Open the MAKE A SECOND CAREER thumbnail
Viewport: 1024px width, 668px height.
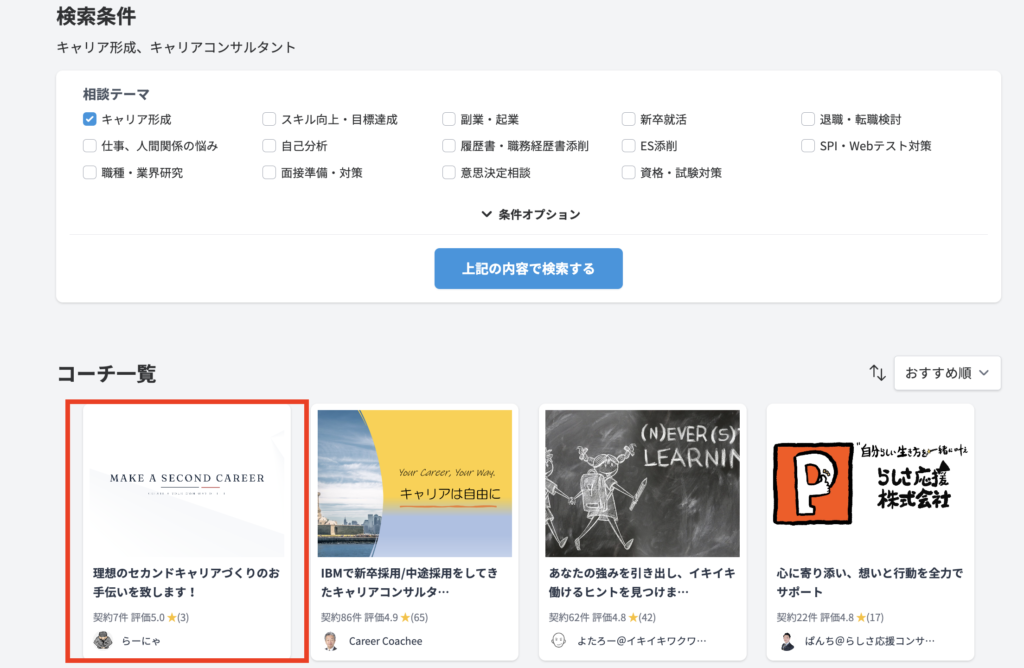[x=187, y=481]
